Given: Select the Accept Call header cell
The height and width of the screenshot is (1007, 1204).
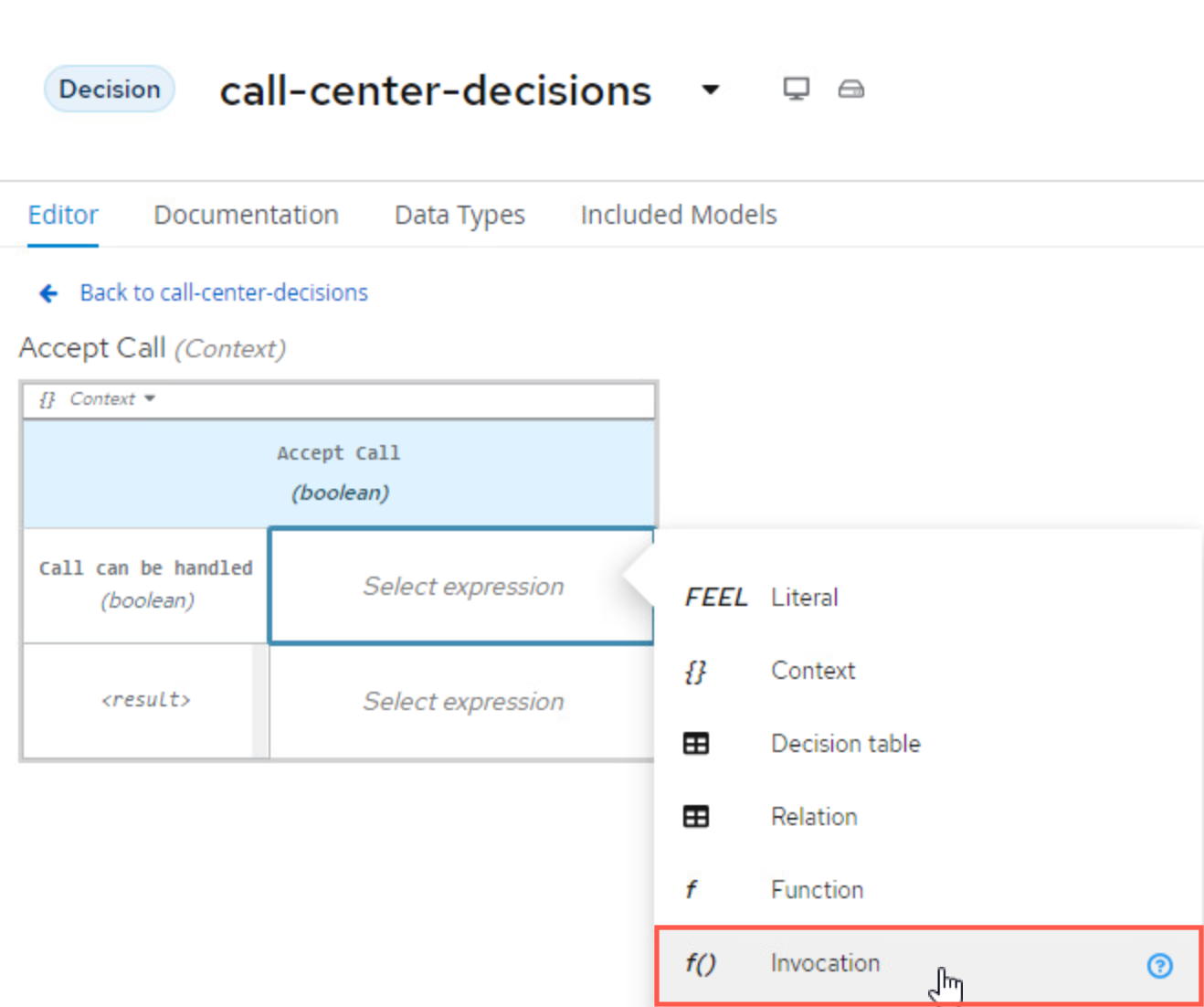Looking at the screenshot, I should coord(339,473).
